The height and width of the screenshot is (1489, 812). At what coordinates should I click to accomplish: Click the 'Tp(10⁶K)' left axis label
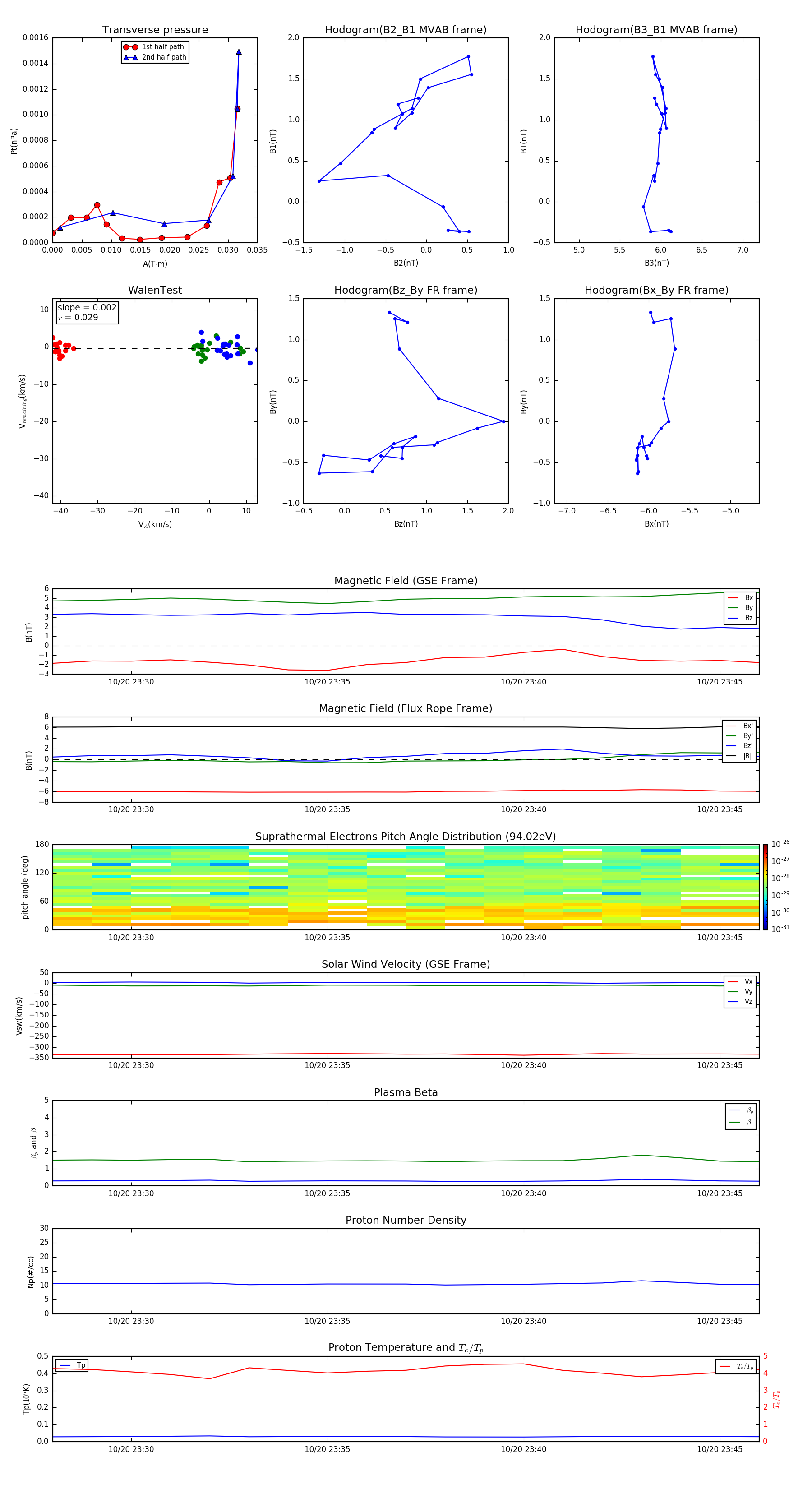(27, 1399)
